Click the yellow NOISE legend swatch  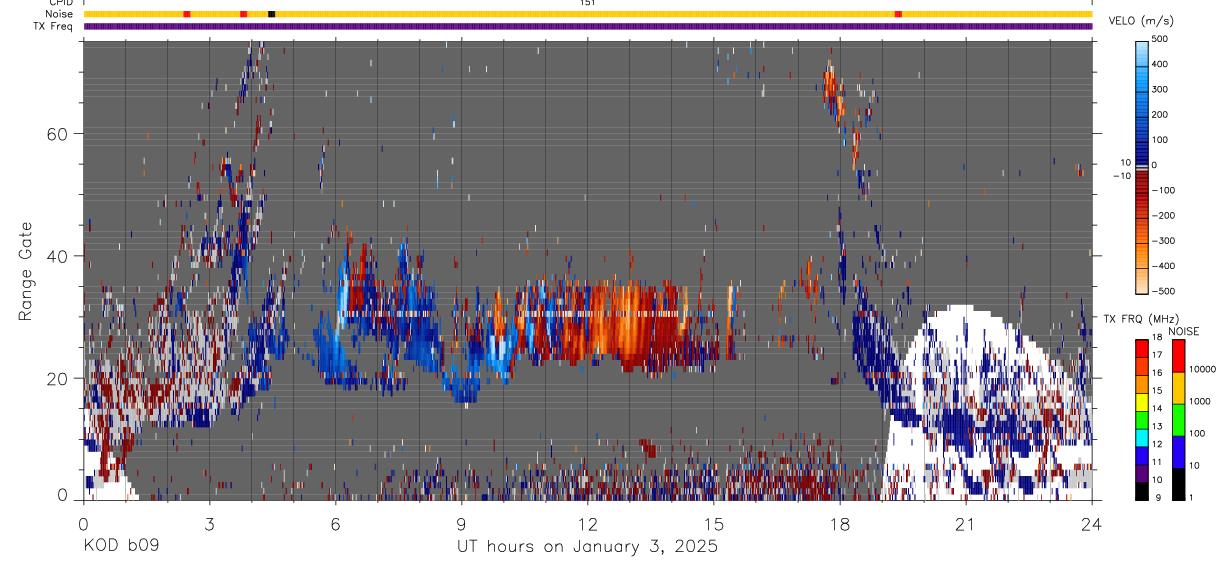coord(1177,387)
